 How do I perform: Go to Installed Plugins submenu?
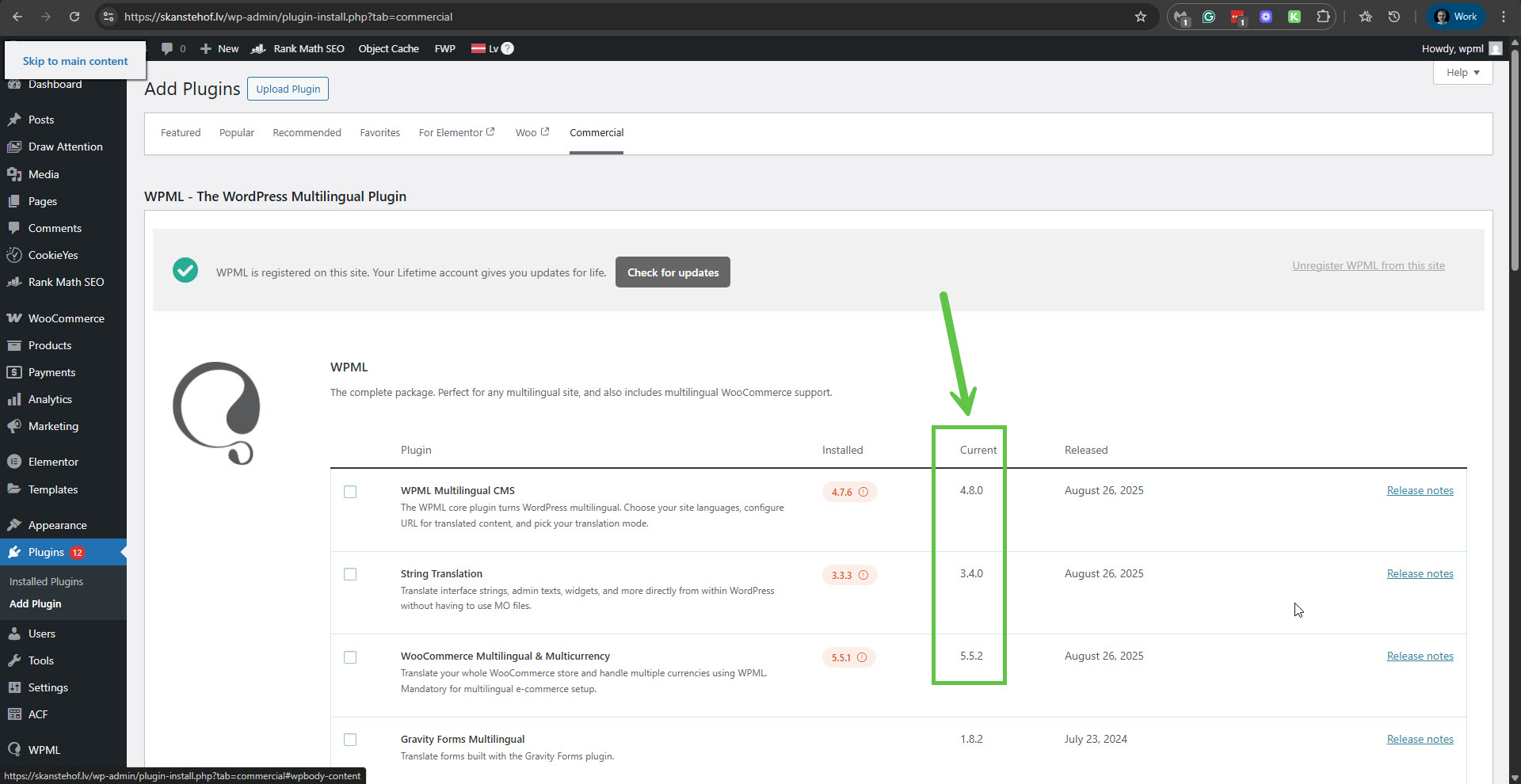[46, 581]
